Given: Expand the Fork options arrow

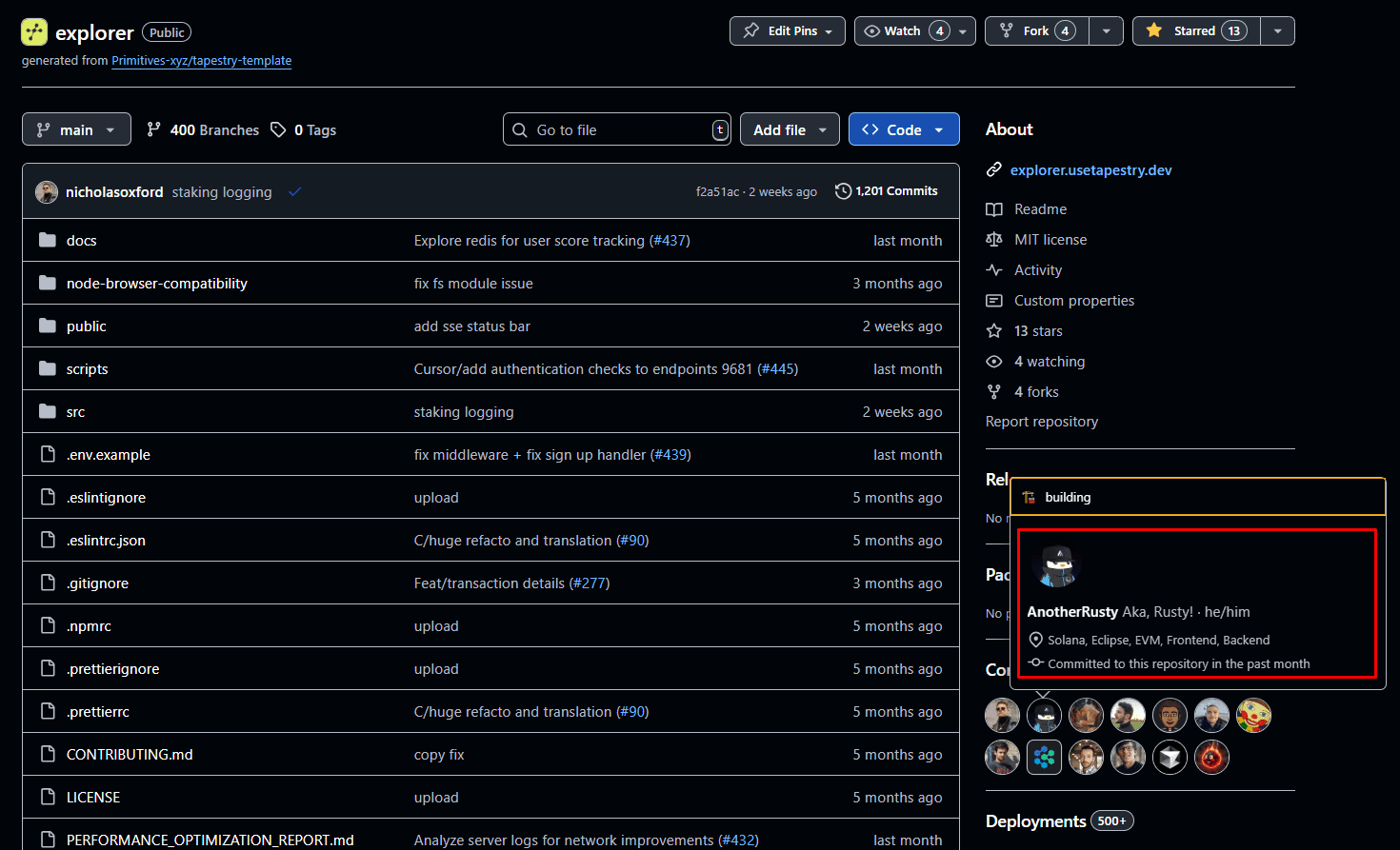Looking at the screenshot, I should click(x=1106, y=30).
